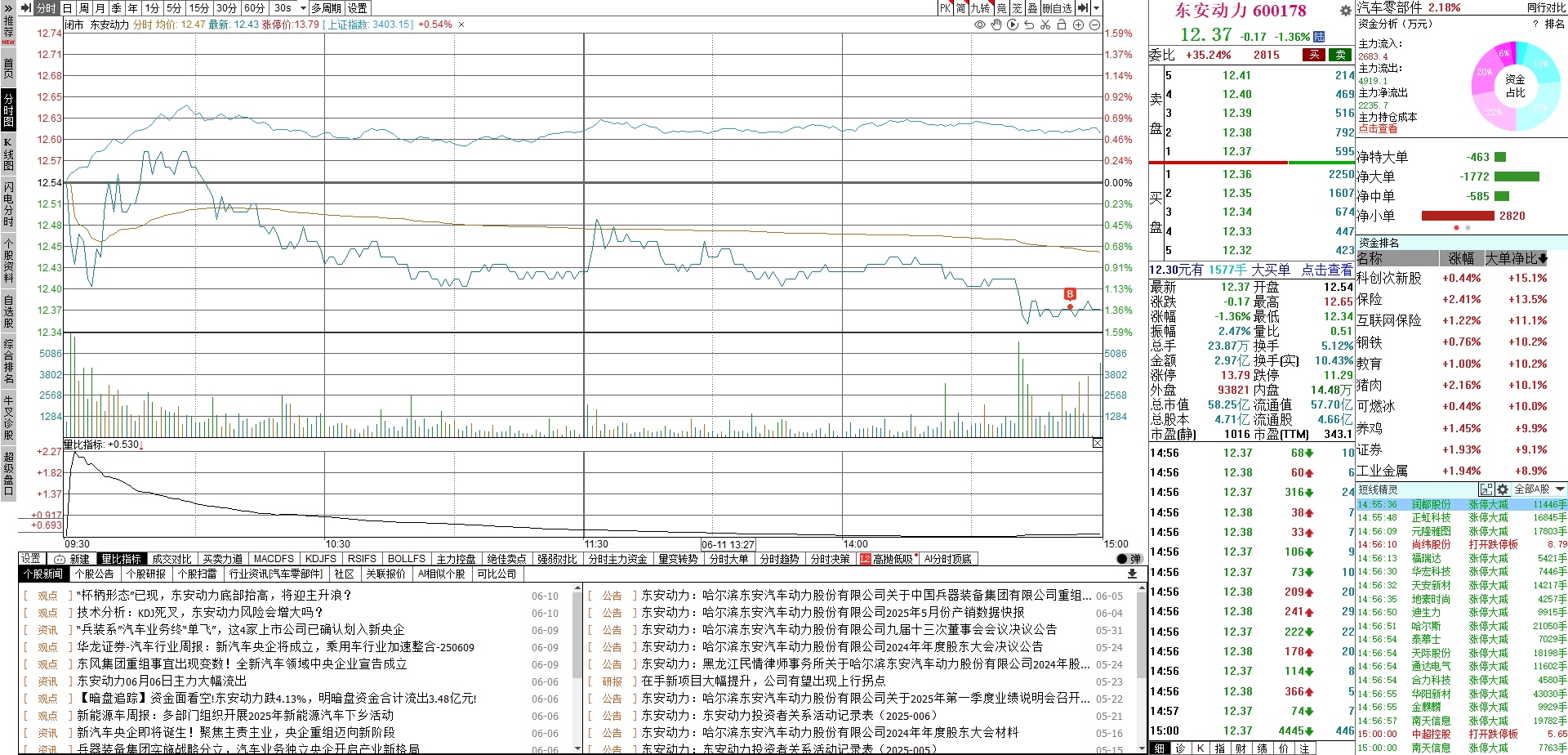Click the 删自选 remove-from-watchlist button

click(x=1058, y=8)
